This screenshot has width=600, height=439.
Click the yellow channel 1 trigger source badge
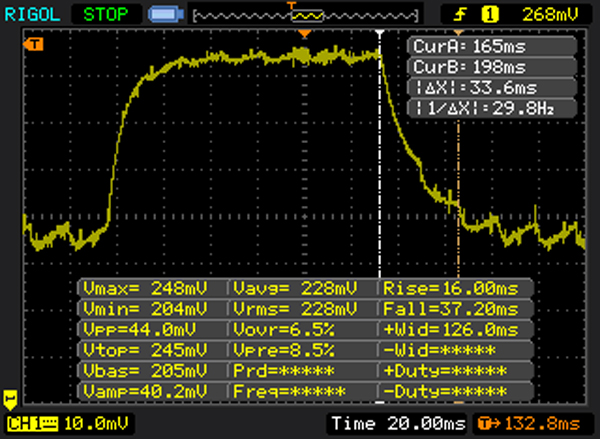tap(490, 15)
